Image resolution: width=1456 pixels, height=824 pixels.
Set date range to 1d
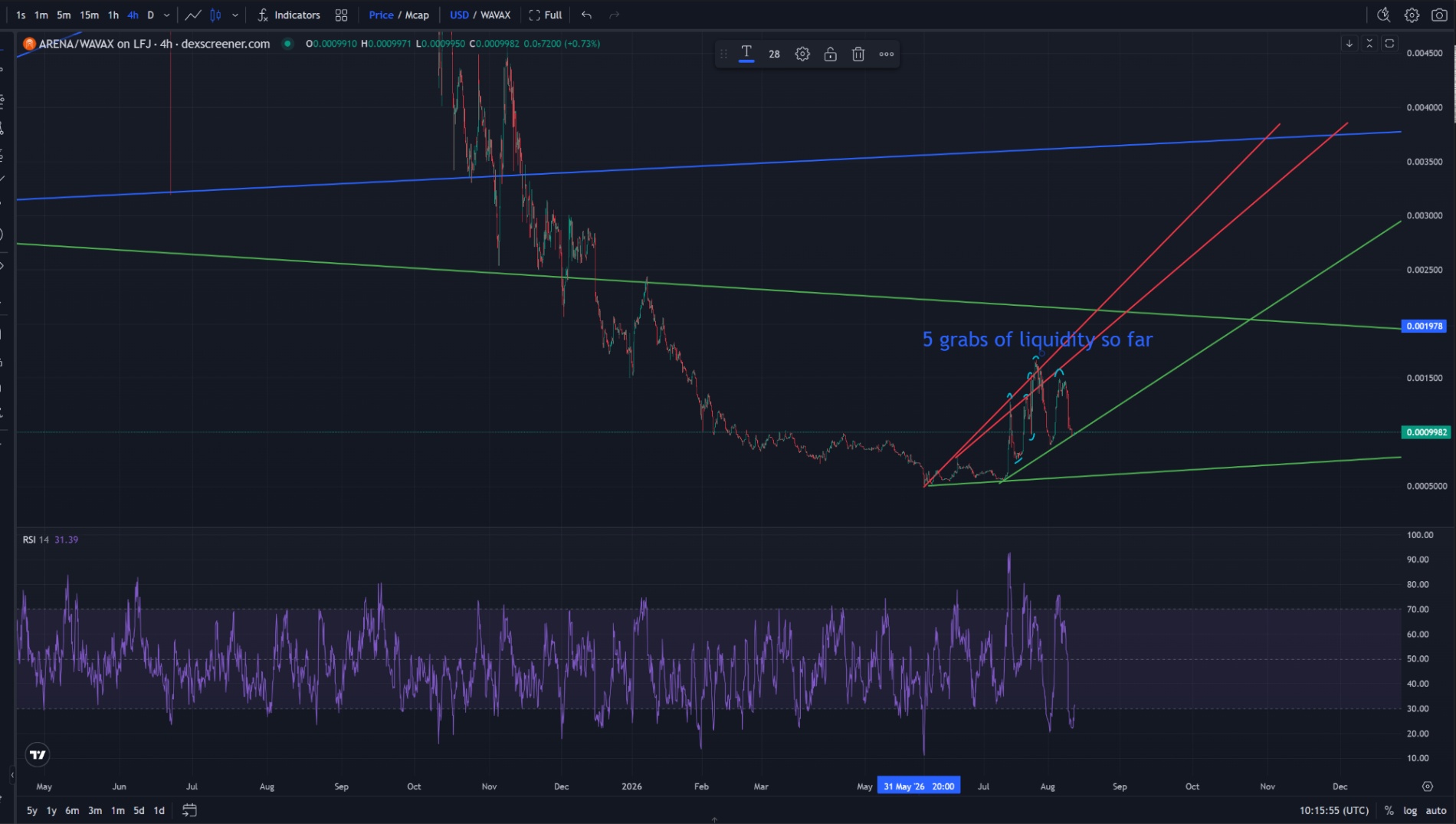pyautogui.click(x=159, y=810)
